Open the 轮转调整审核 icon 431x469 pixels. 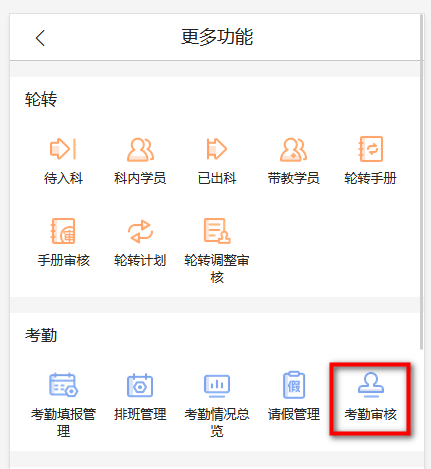(217, 231)
